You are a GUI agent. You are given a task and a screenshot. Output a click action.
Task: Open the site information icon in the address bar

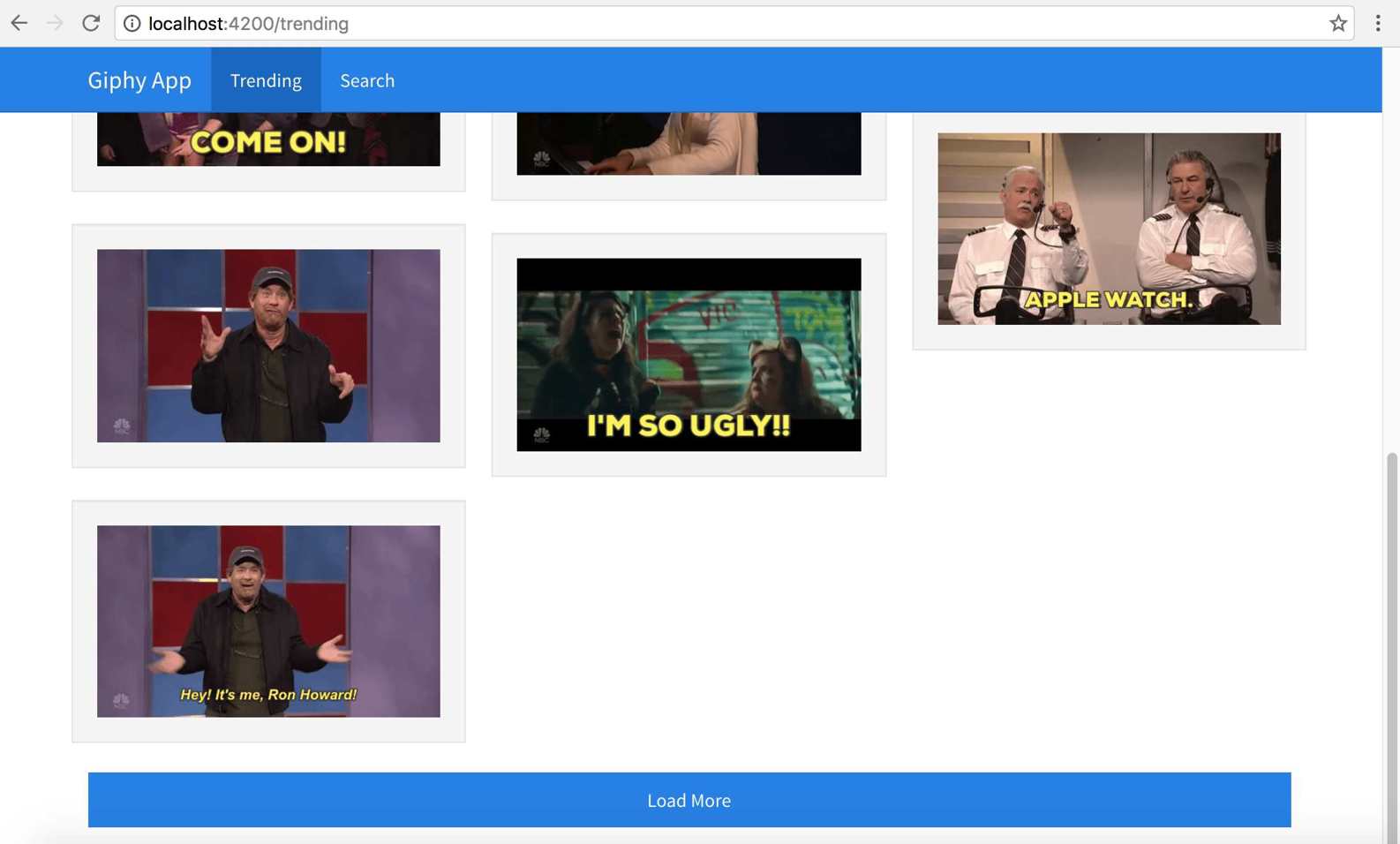[x=132, y=24]
